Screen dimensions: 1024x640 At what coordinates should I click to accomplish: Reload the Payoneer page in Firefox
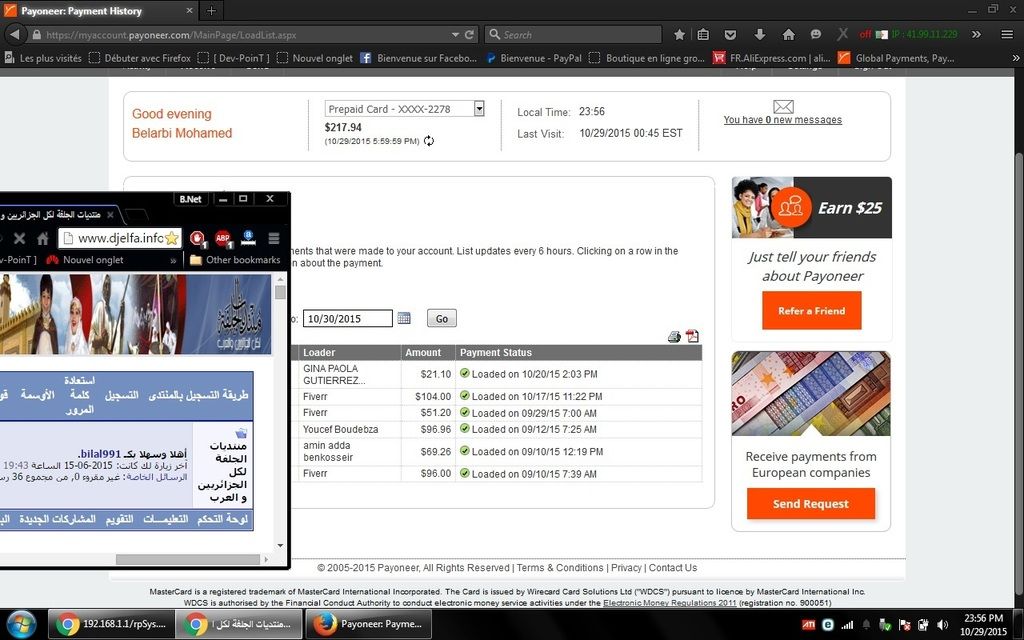tap(469, 35)
